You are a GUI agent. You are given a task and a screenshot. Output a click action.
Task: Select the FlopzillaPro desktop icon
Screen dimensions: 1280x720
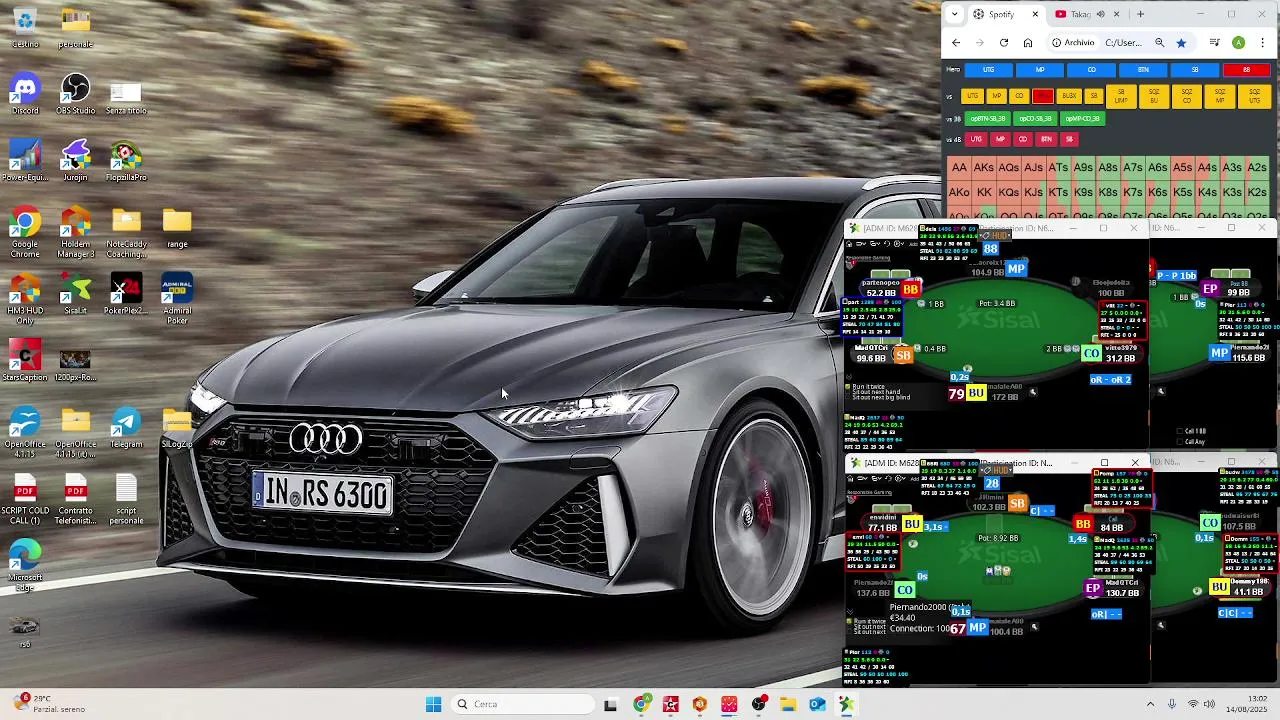tap(126, 162)
